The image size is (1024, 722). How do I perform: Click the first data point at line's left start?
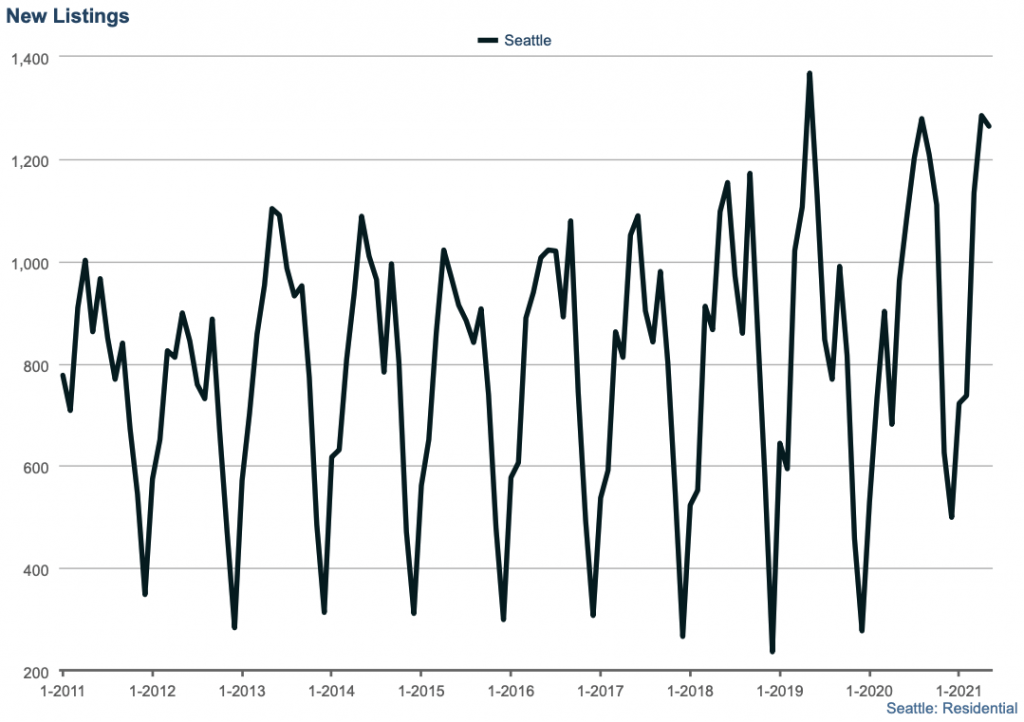click(x=62, y=375)
